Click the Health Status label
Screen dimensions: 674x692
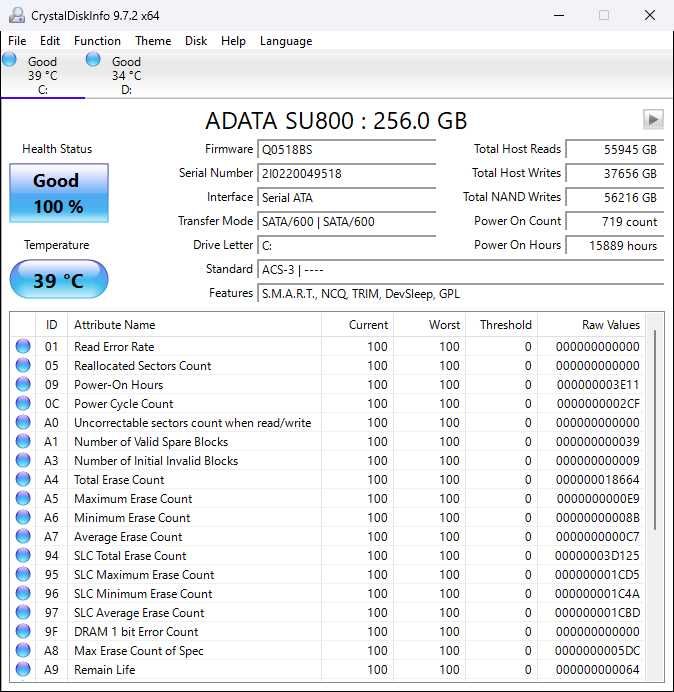pos(57,149)
